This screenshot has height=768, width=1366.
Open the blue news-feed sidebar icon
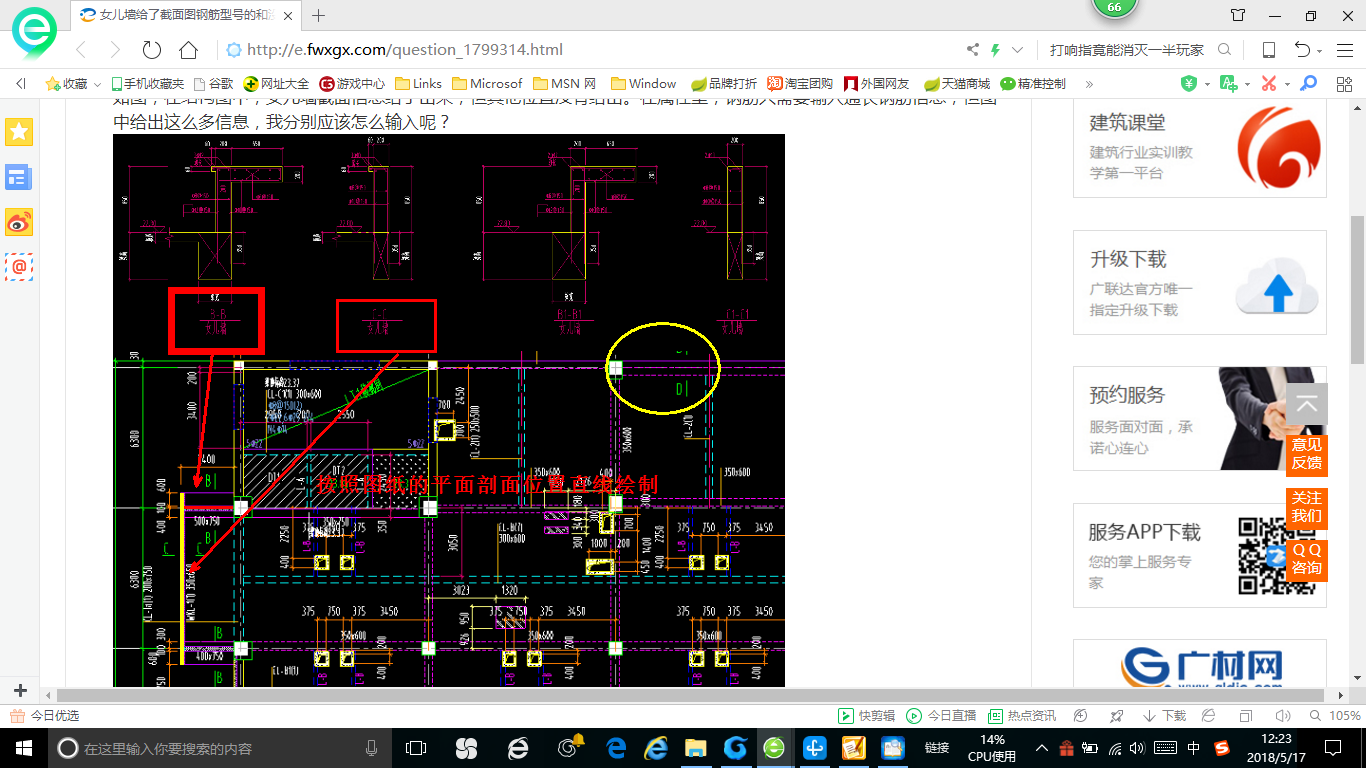coord(19,177)
